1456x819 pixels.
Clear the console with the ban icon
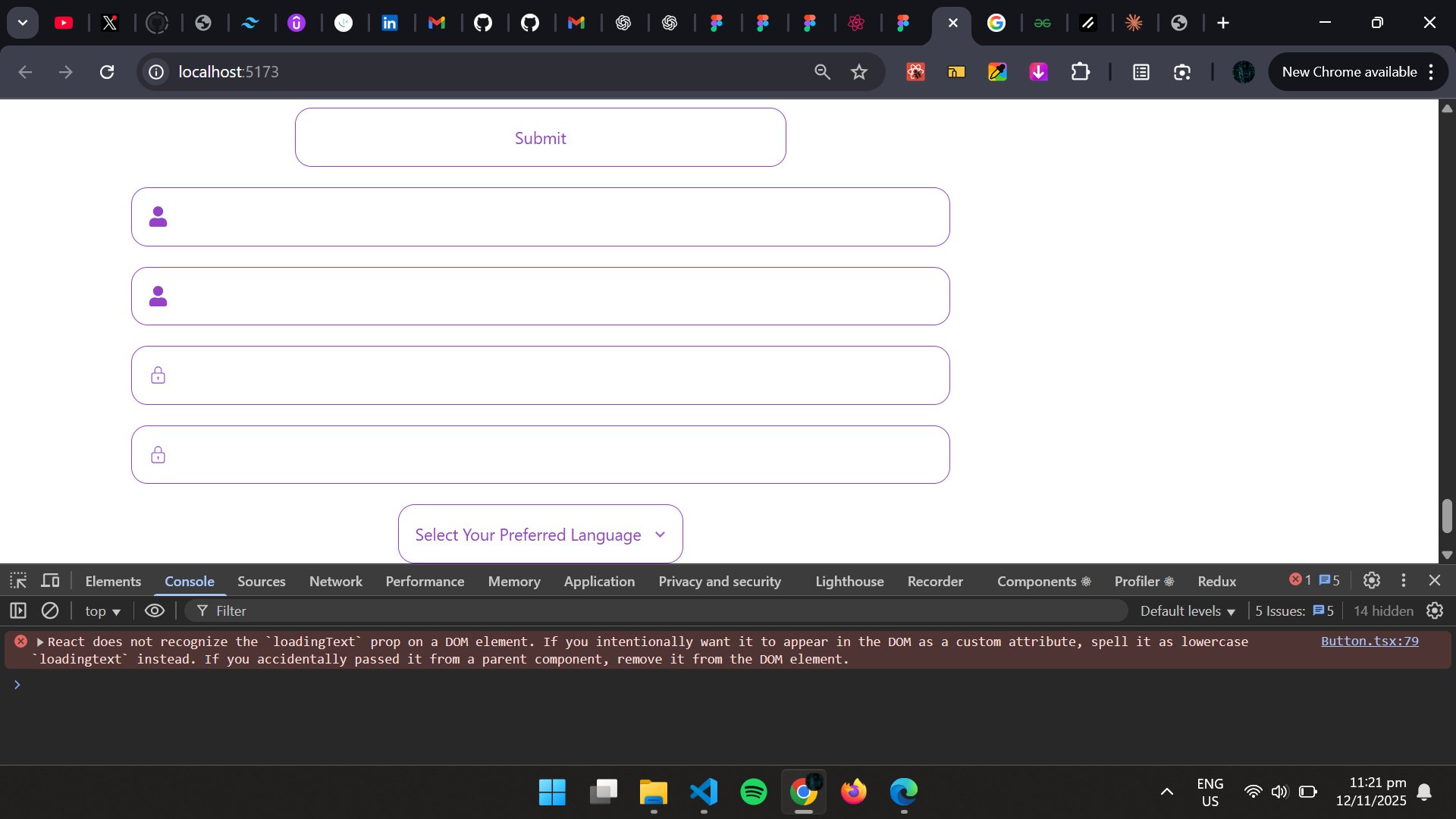click(50, 610)
